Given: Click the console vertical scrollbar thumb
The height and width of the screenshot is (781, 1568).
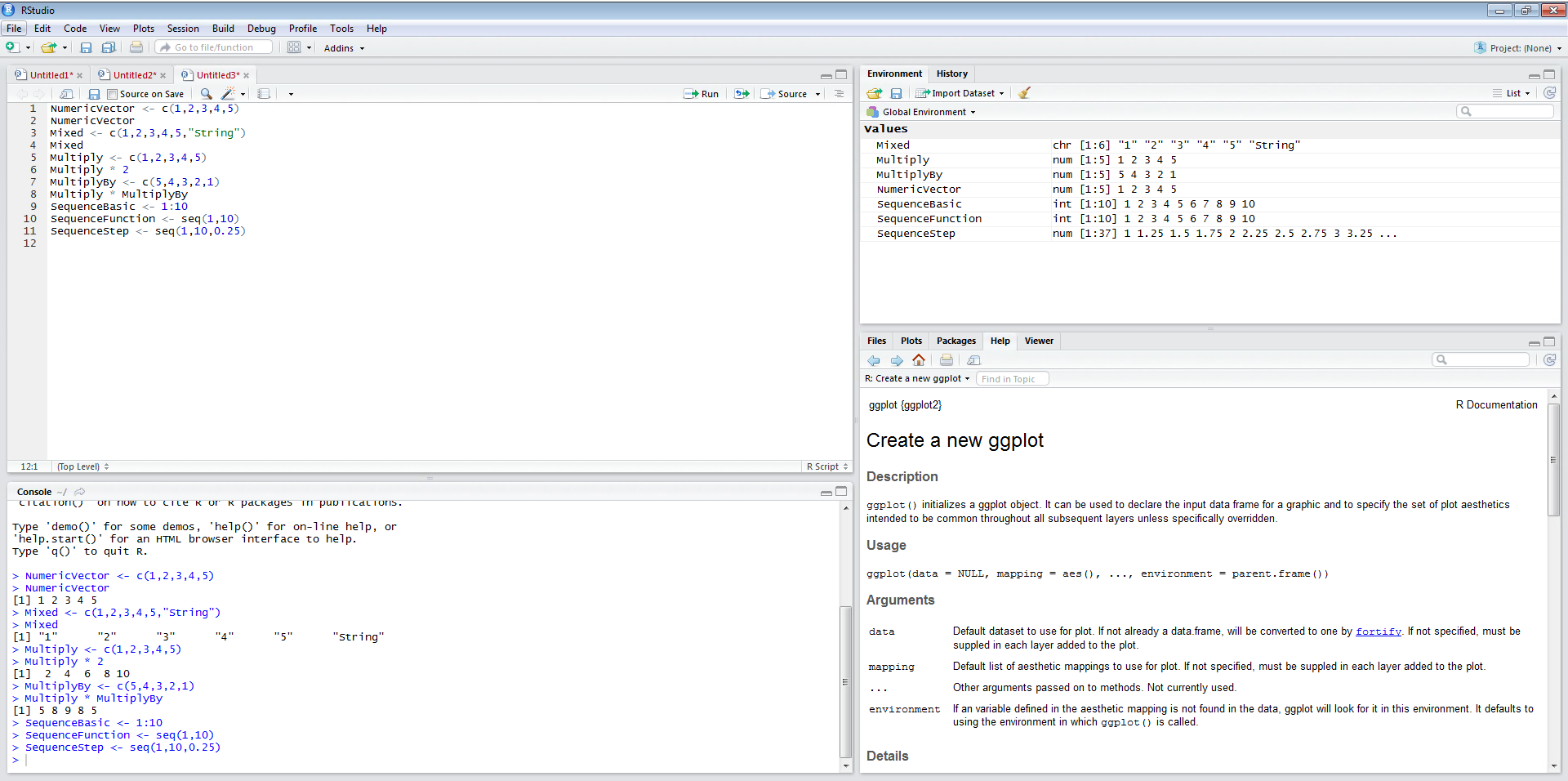Looking at the screenshot, I should point(845,682).
